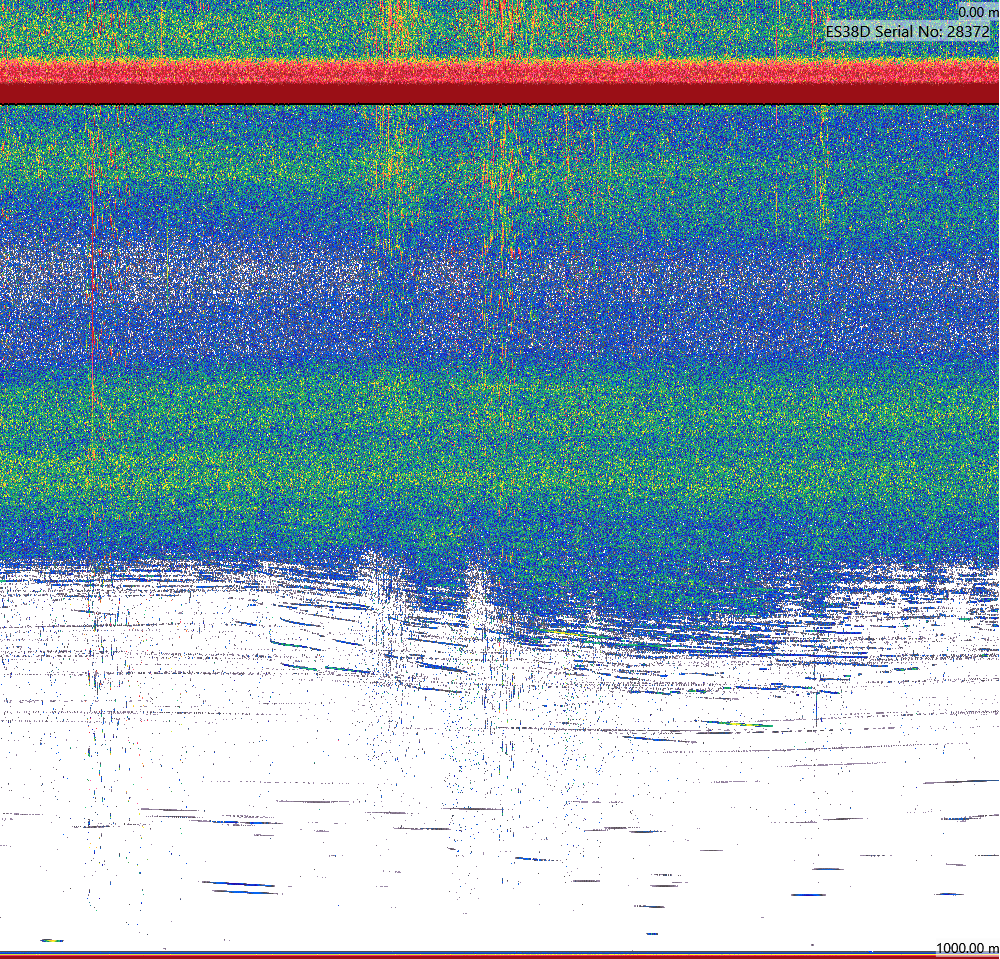Select the dark red transmit pulse band

(x=499, y=93)
